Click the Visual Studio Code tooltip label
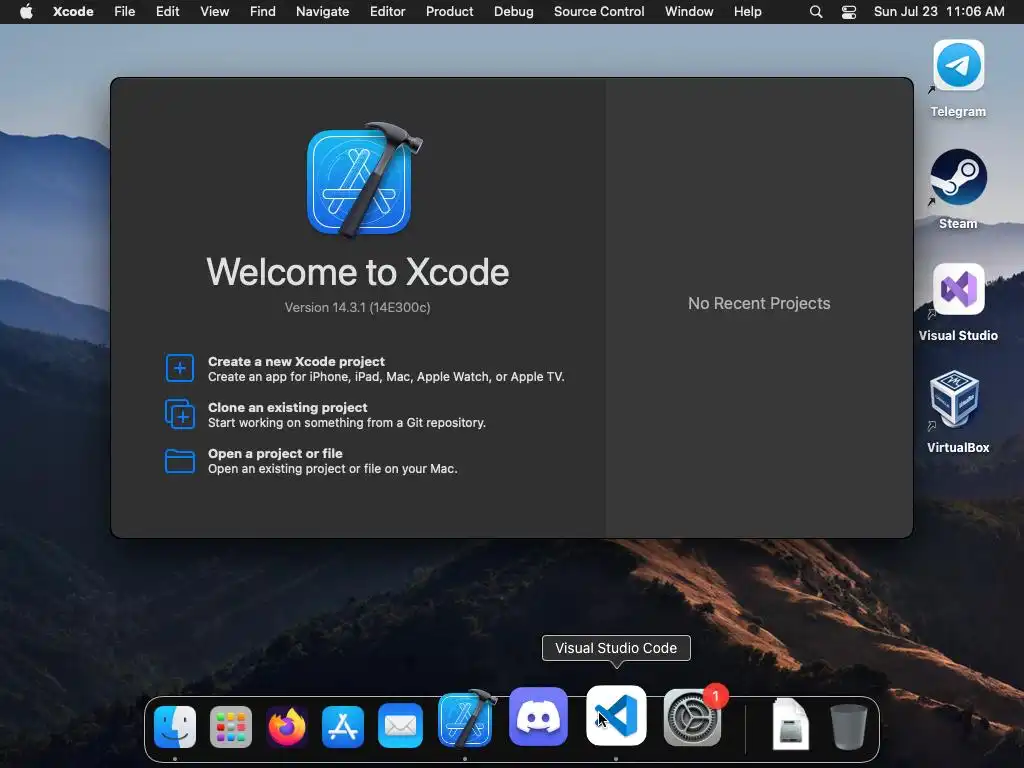 [616, 648]
